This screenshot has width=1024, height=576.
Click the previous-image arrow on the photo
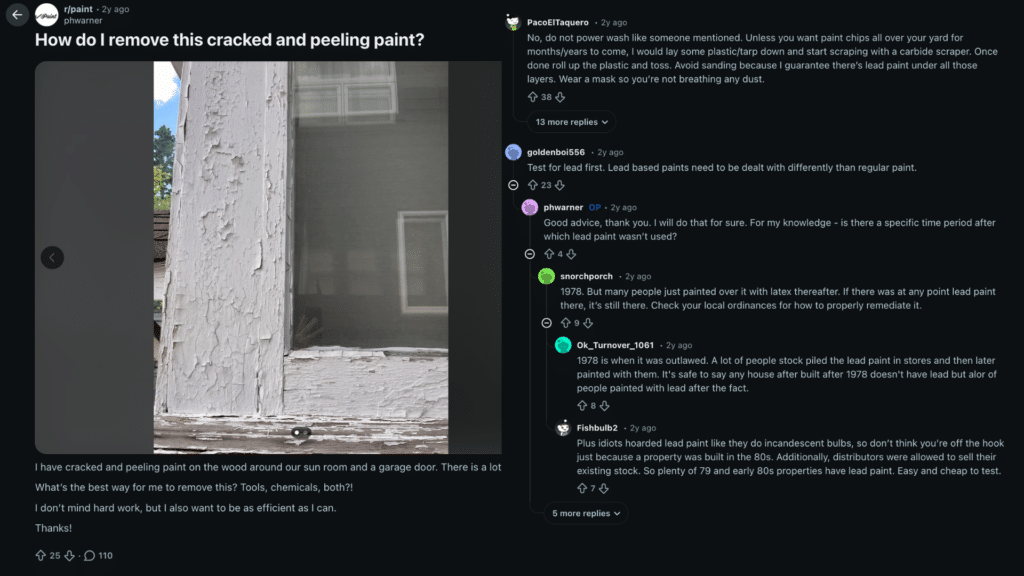(x=52, y=257)
